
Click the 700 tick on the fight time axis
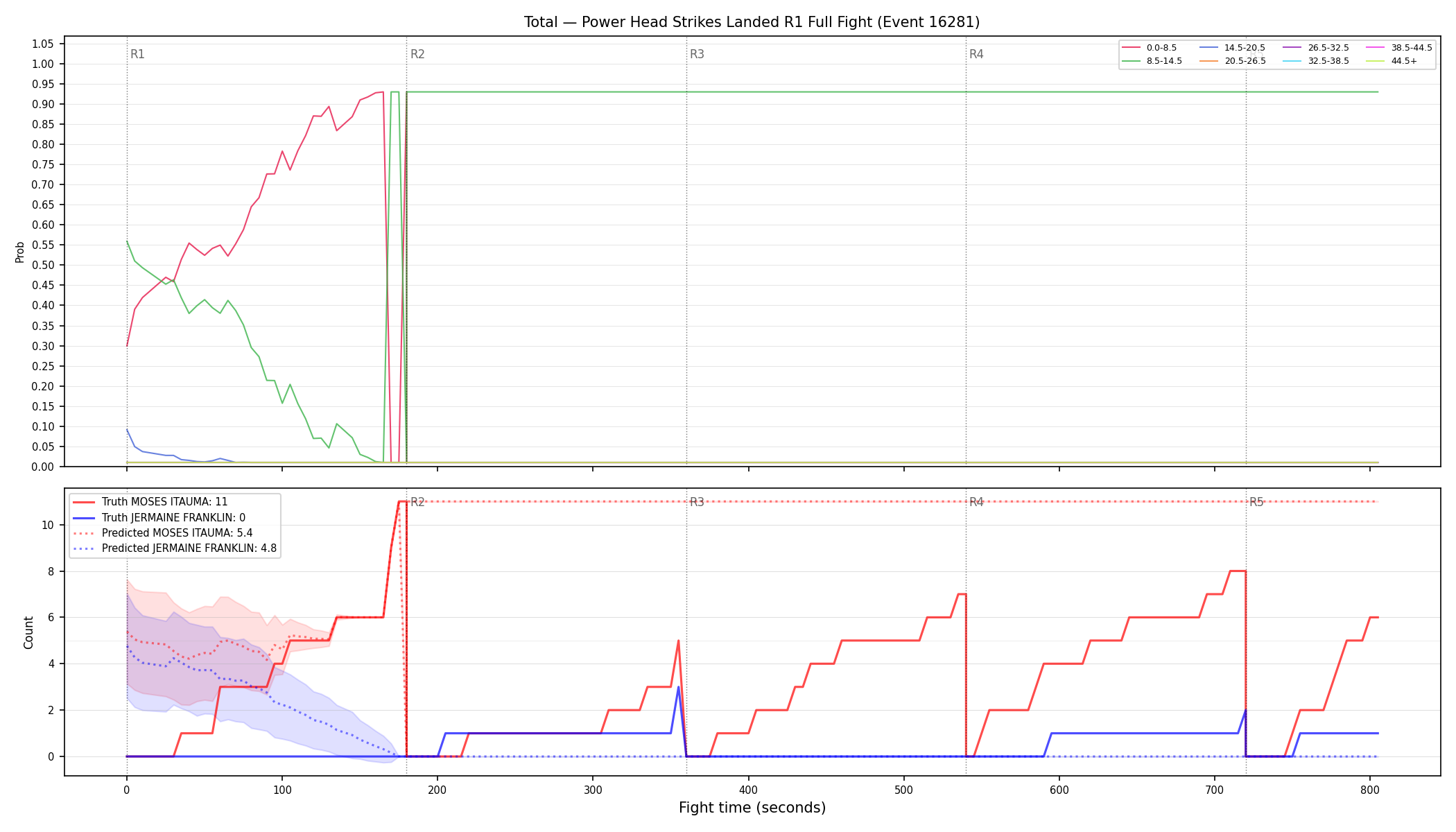(x=1215, y=790)
